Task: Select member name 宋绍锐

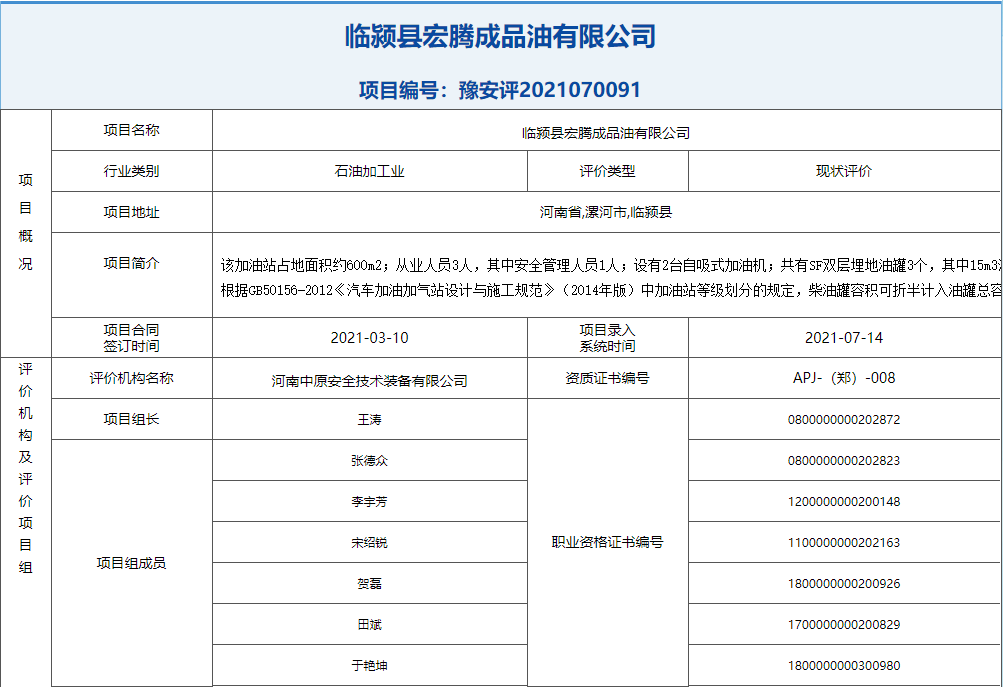Action: [x=369, y=542]
